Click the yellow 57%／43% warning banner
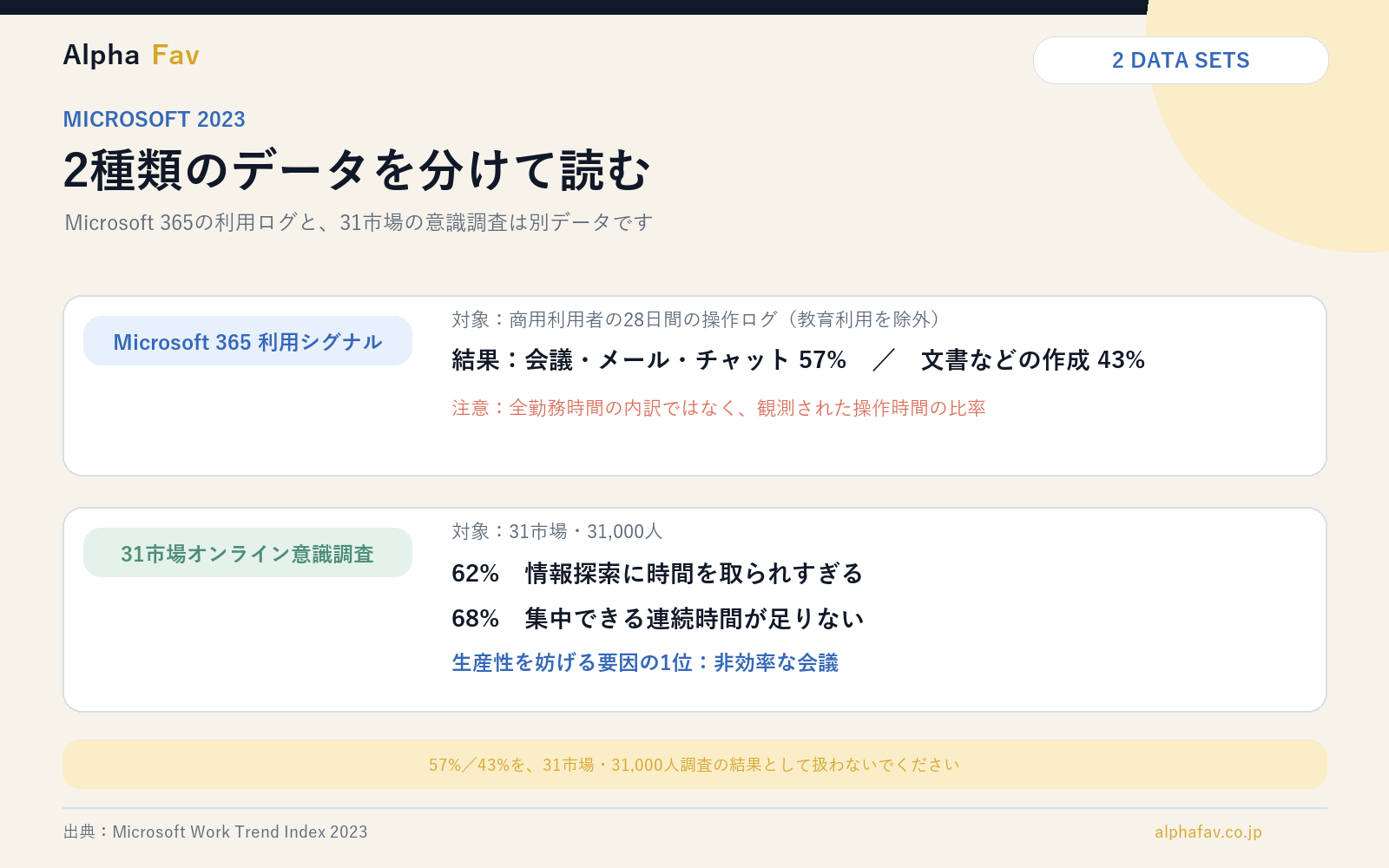 click(x=694, y=765)
